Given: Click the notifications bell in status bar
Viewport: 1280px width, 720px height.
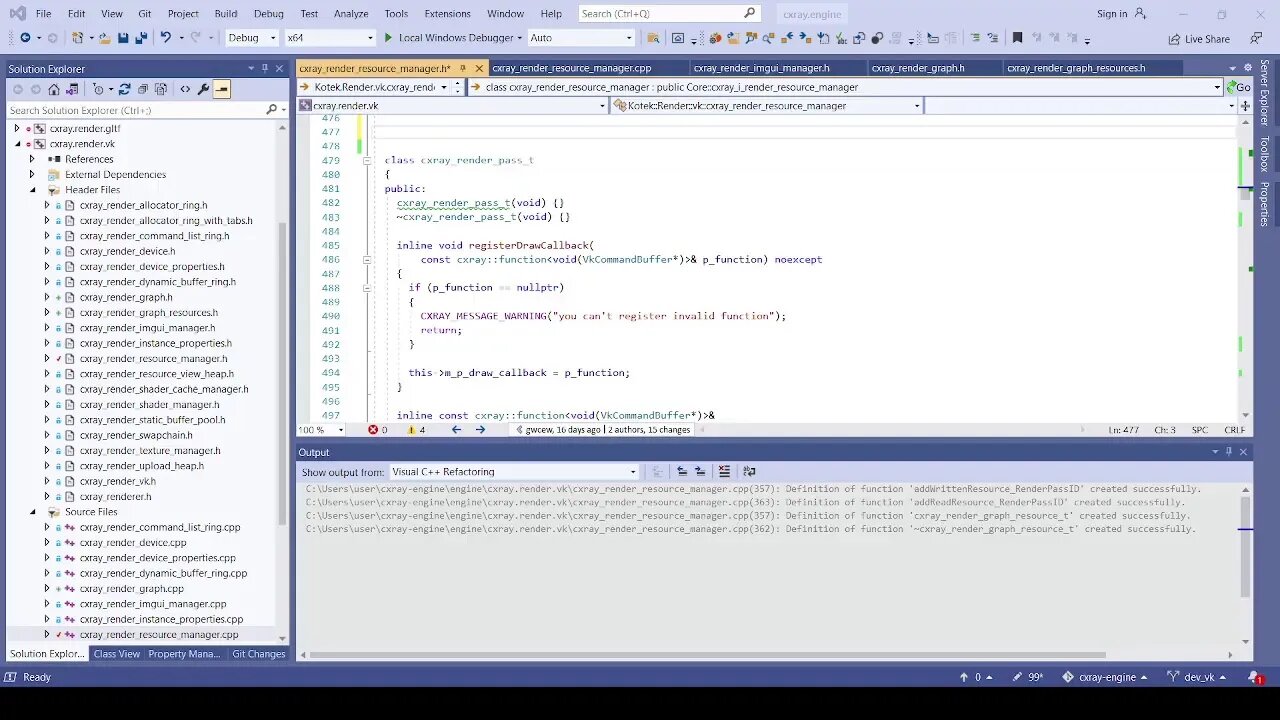Looking at the screenshot, I should (x=1254, y=677).
